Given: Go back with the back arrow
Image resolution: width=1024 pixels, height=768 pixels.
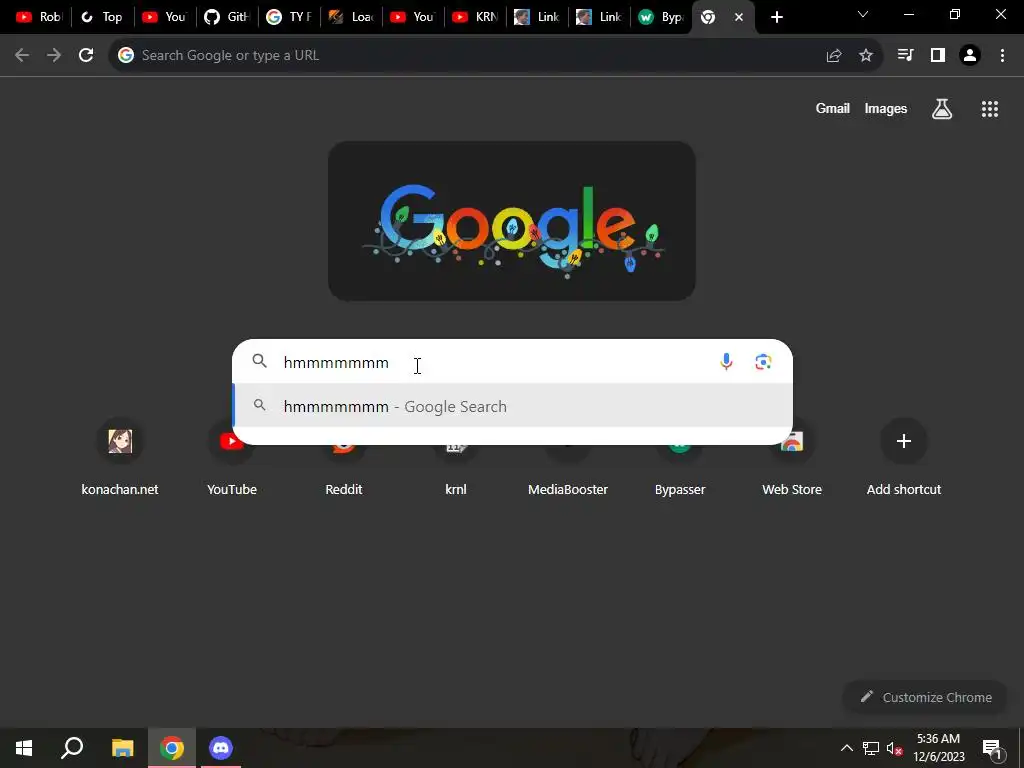Looking at the screenshot, I should [22, 56].
